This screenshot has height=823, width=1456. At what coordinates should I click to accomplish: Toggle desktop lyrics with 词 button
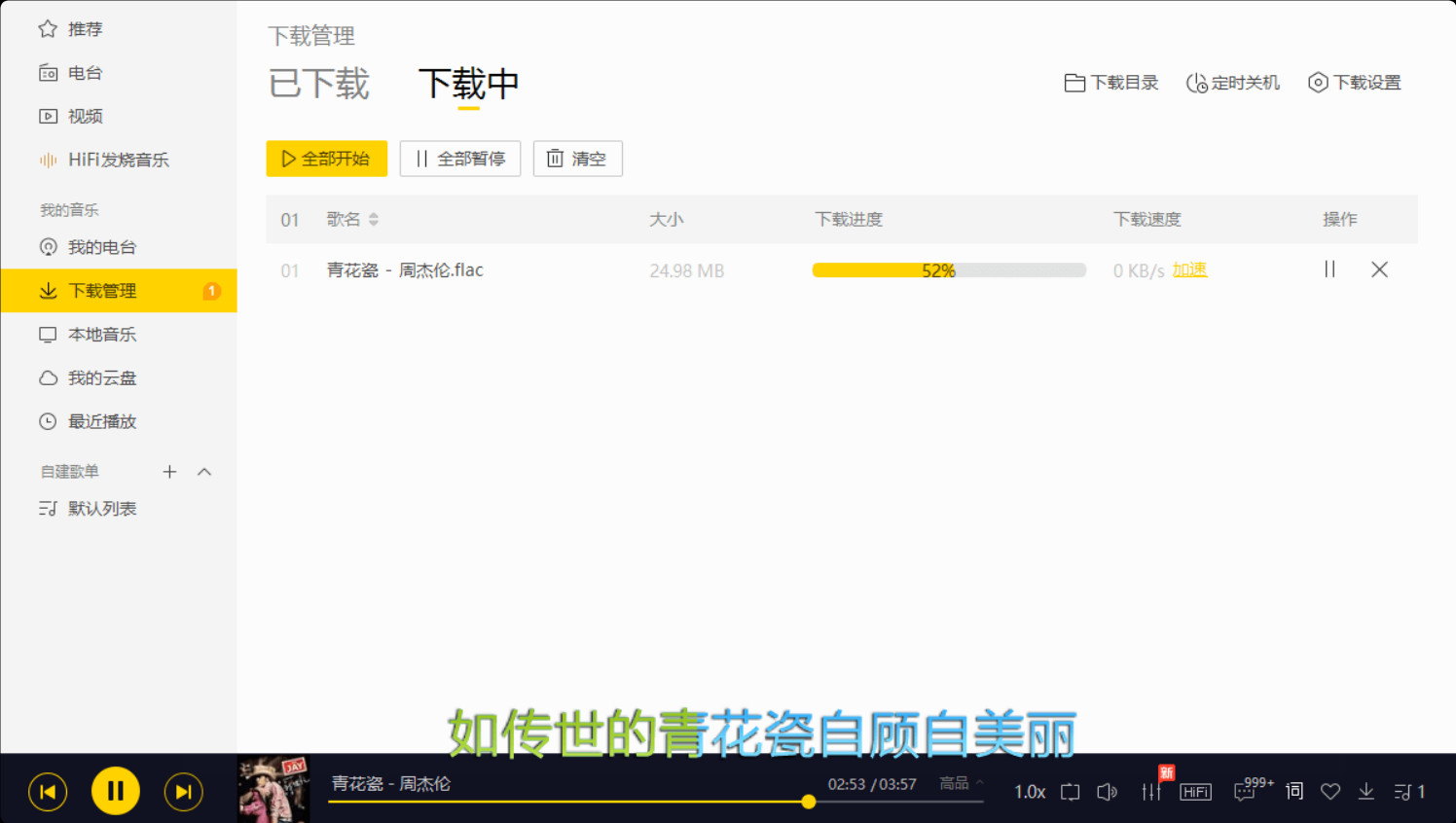point(1294,791)
